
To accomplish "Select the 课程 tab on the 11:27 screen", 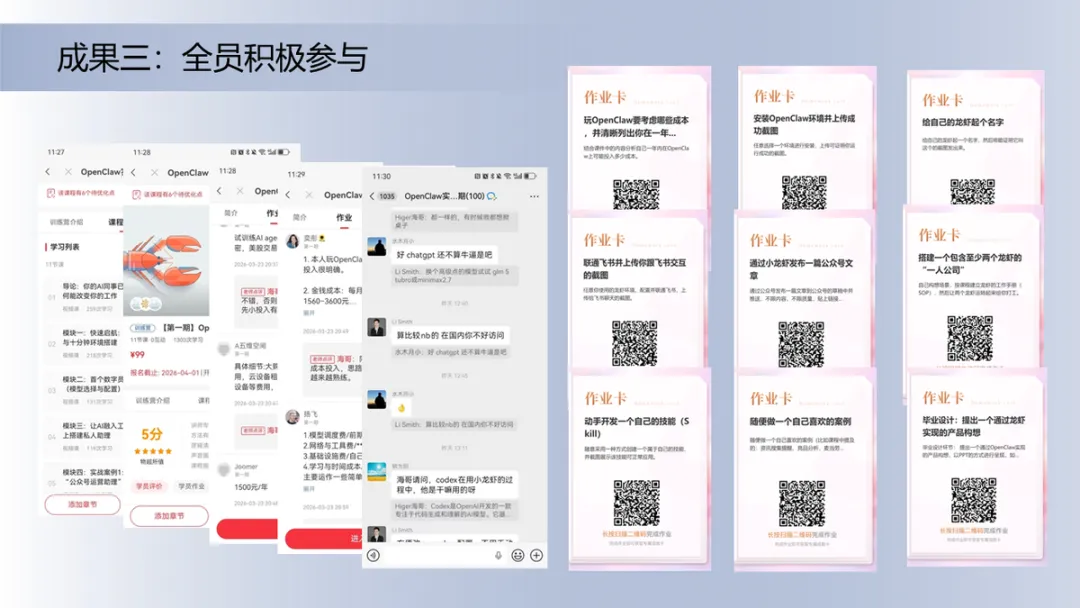I will pyautogui.click(x=116, y=222).
